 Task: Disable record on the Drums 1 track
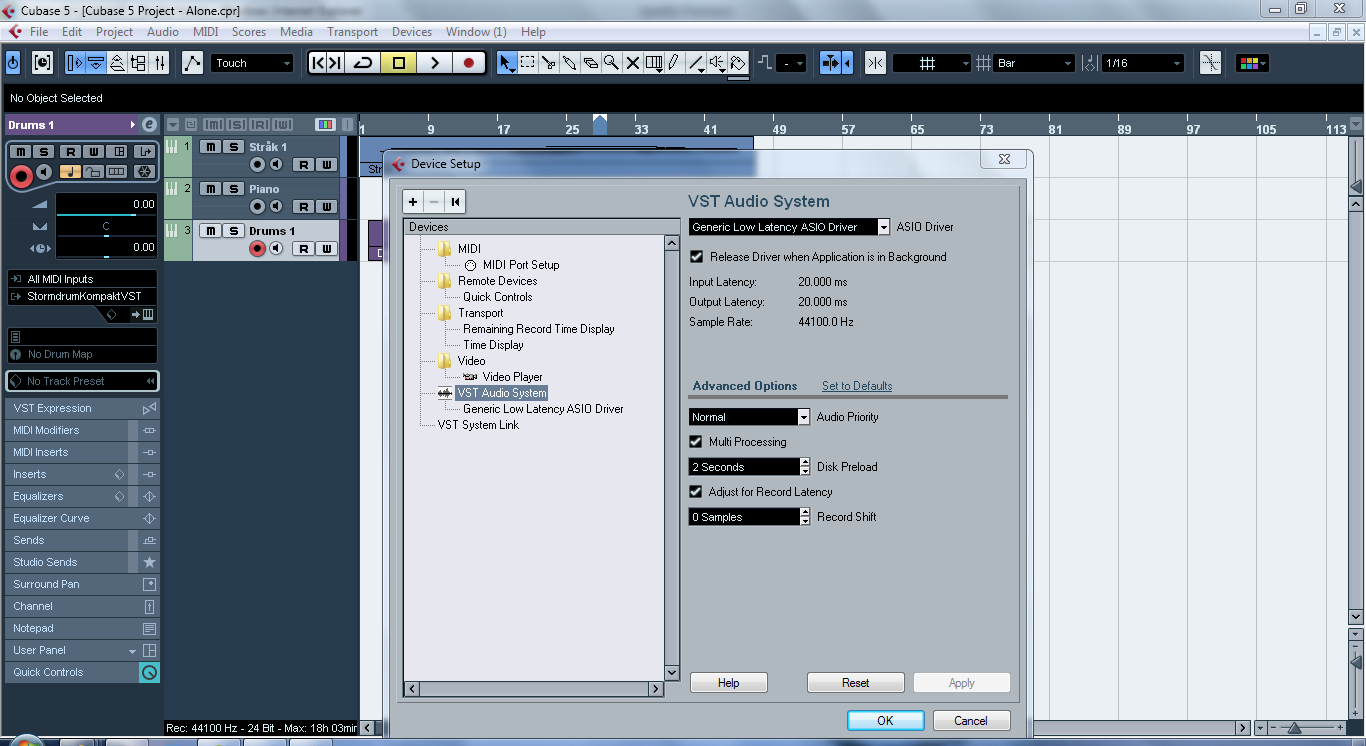pyautogui.click(x=257, y=249)
